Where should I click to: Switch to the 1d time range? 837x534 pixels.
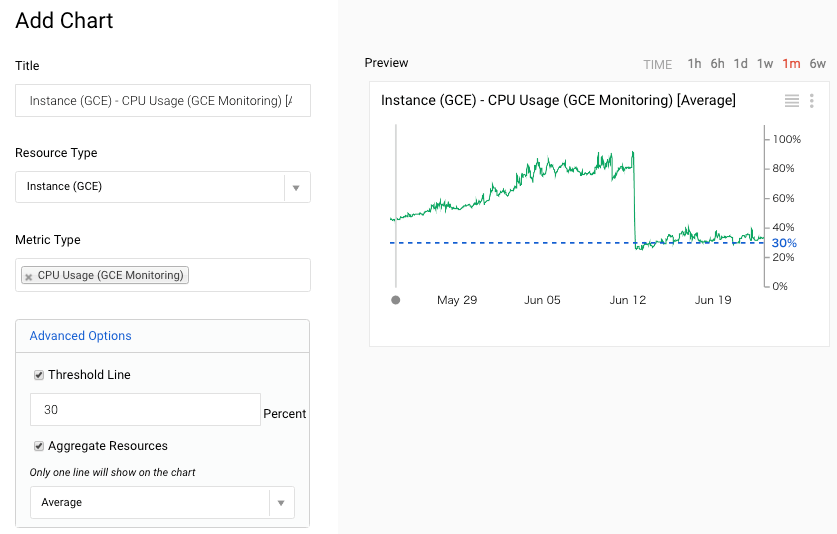pos(740,64)
